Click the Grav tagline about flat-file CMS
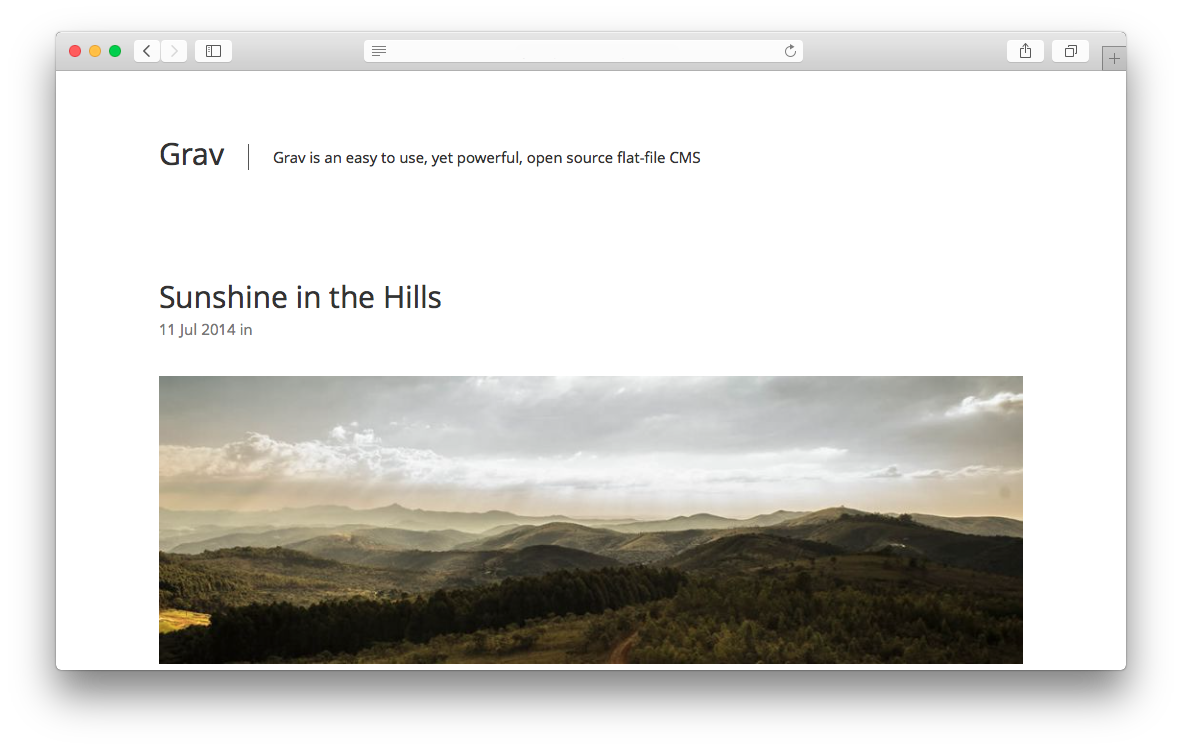 pyautogui.click(x=486, y=158)
